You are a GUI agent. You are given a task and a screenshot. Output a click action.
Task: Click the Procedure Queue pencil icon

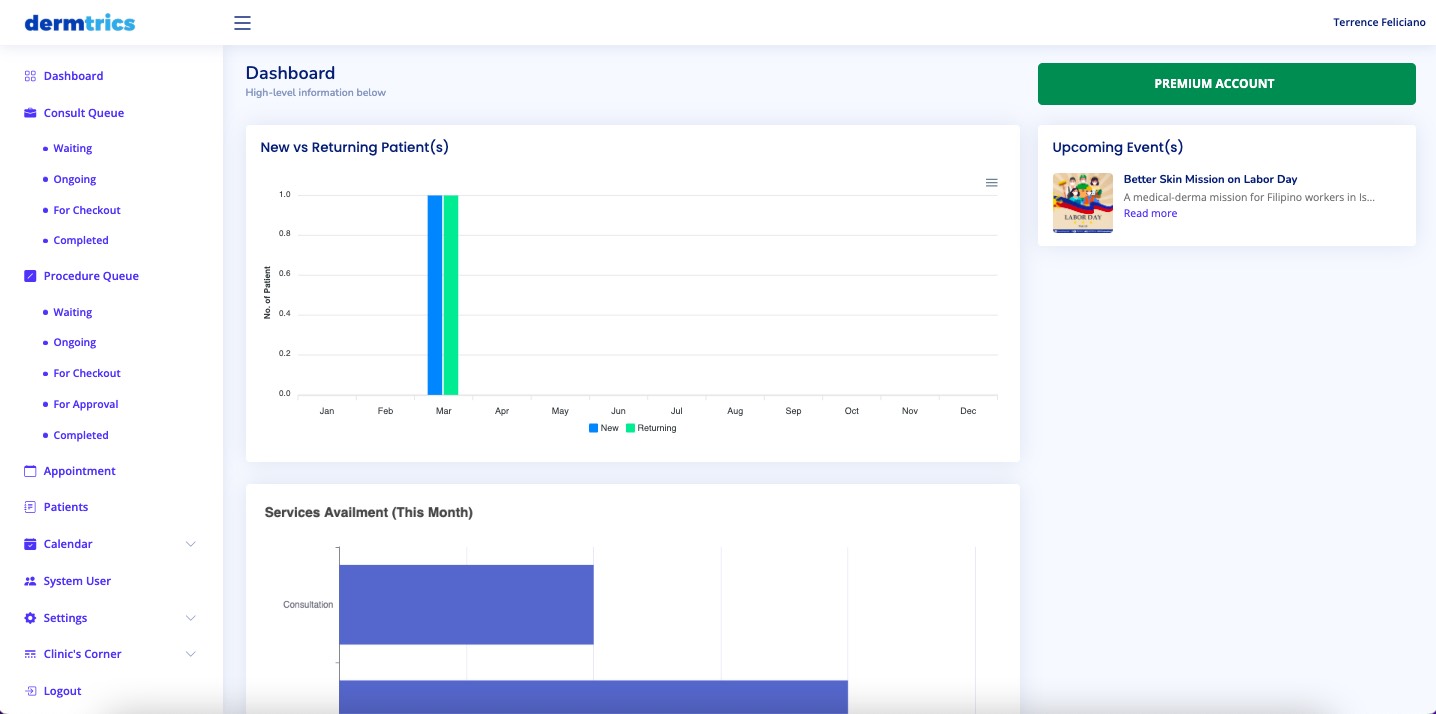click(30, 276)
